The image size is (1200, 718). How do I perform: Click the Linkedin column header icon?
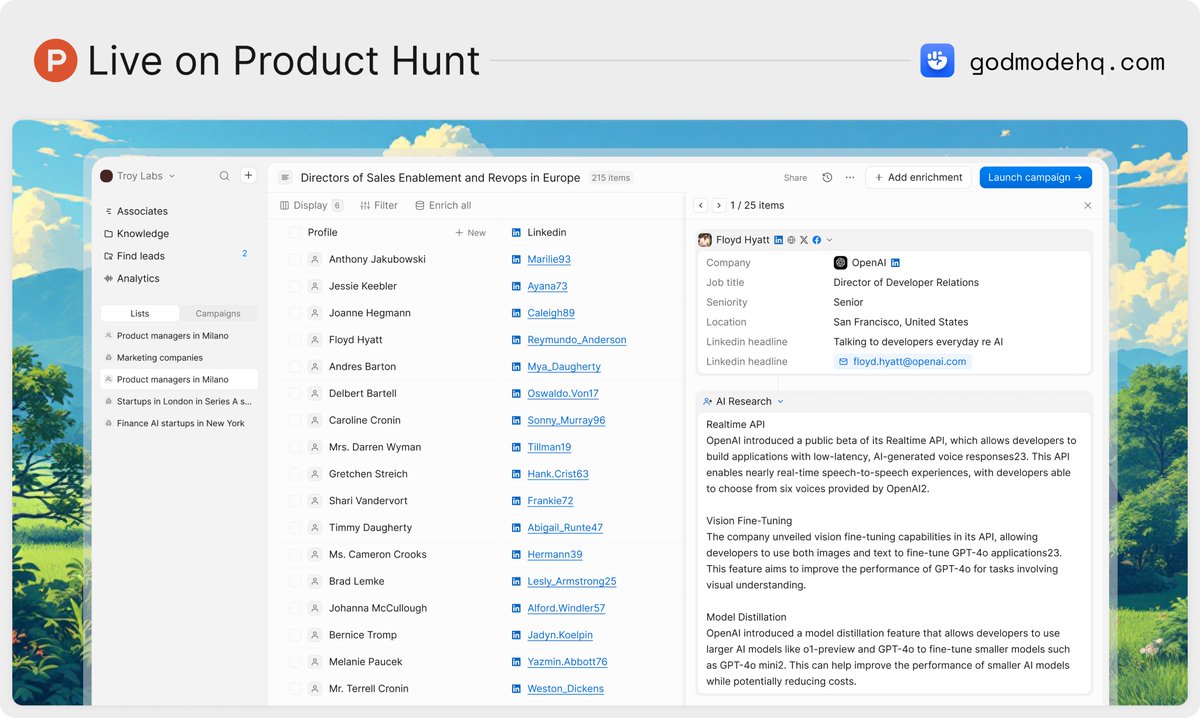tap(516, 232)
